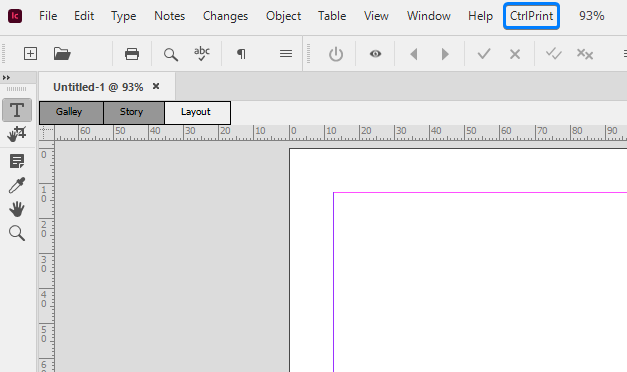Select the Position tool
Screen dimensions: 627x372
pos(17,134)
